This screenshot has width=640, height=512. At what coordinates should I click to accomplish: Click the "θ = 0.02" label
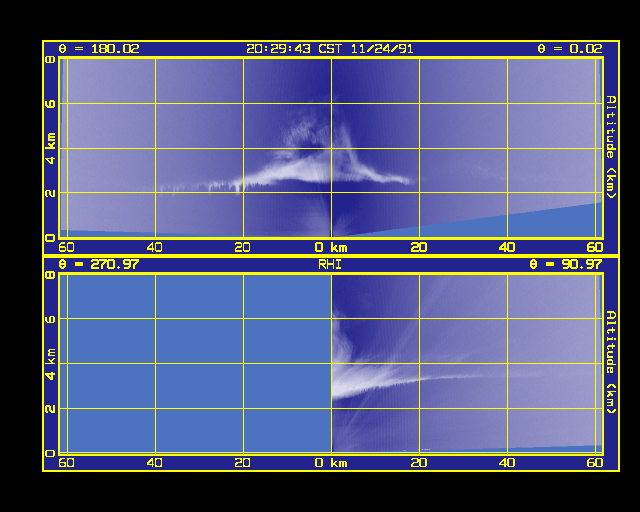(x=570, y=49)
